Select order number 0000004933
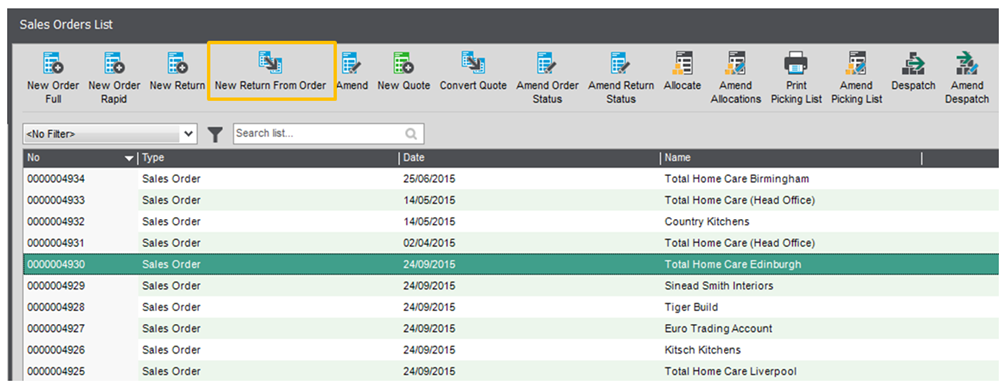 point(56,201)
